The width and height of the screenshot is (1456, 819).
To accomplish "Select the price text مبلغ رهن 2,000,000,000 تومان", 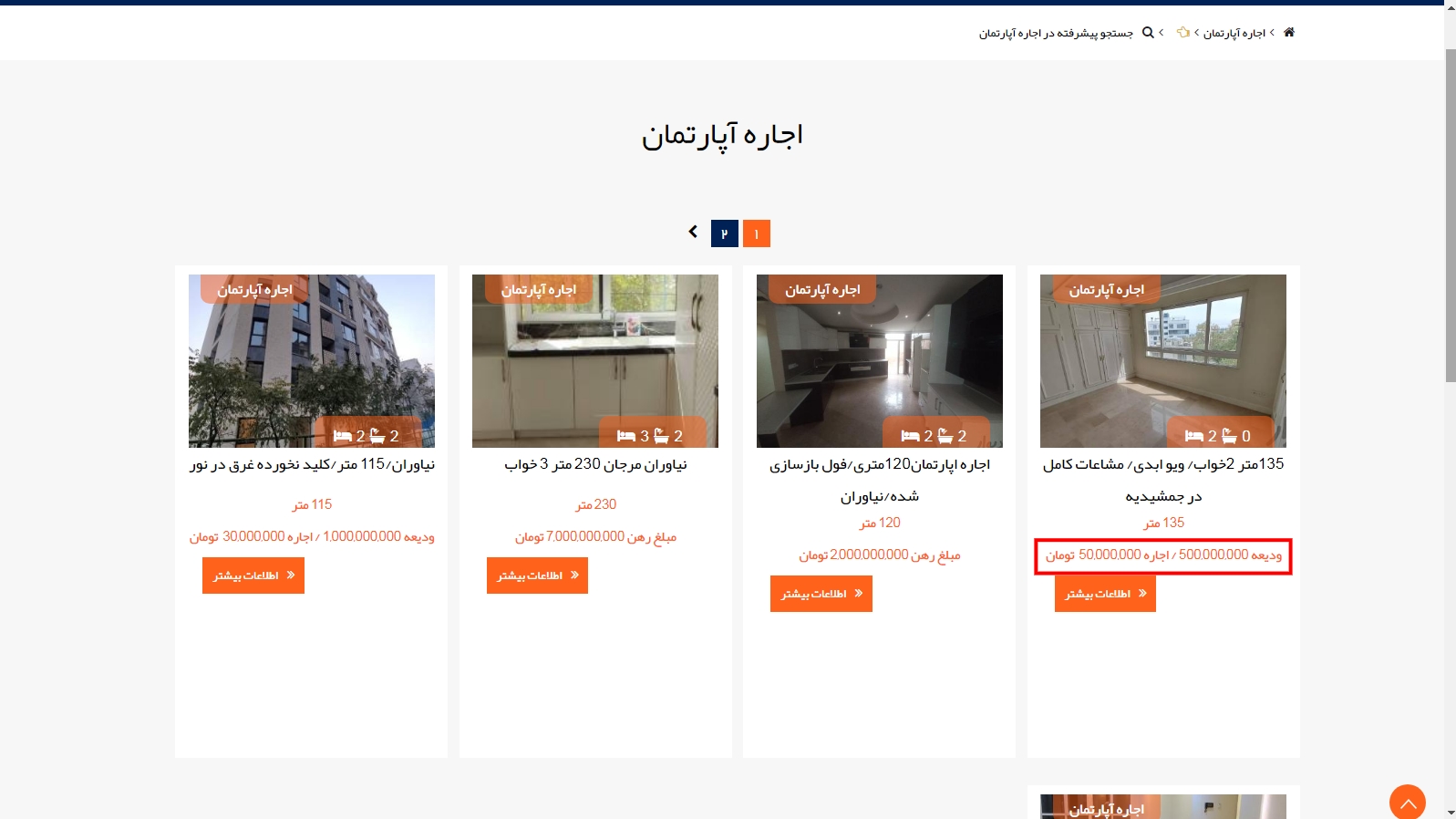I will point(880,555).
